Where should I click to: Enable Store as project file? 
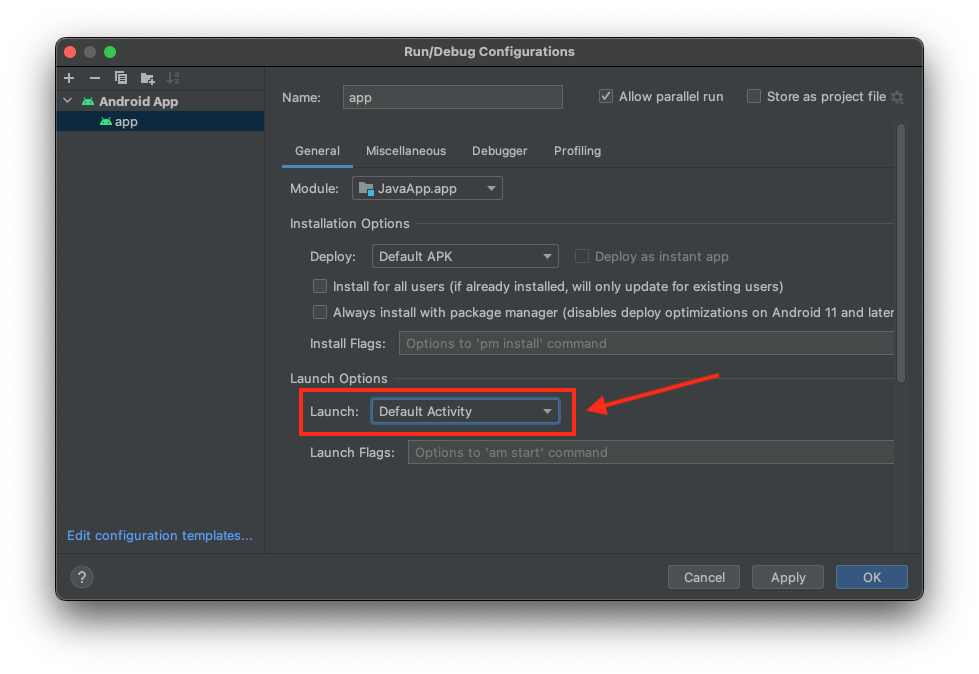pos(754,96)
